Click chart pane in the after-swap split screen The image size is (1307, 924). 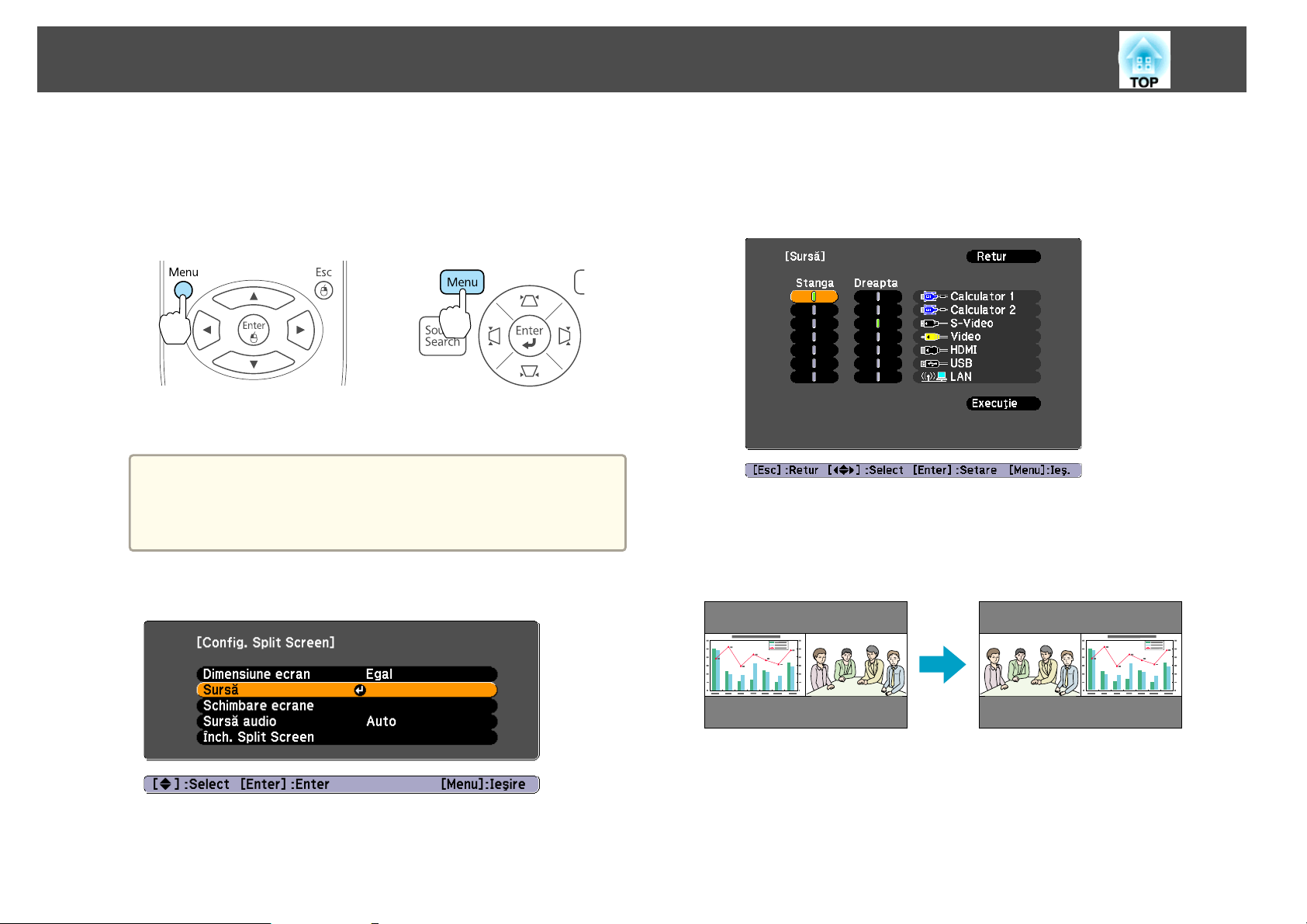click(x=1131, y=665)
